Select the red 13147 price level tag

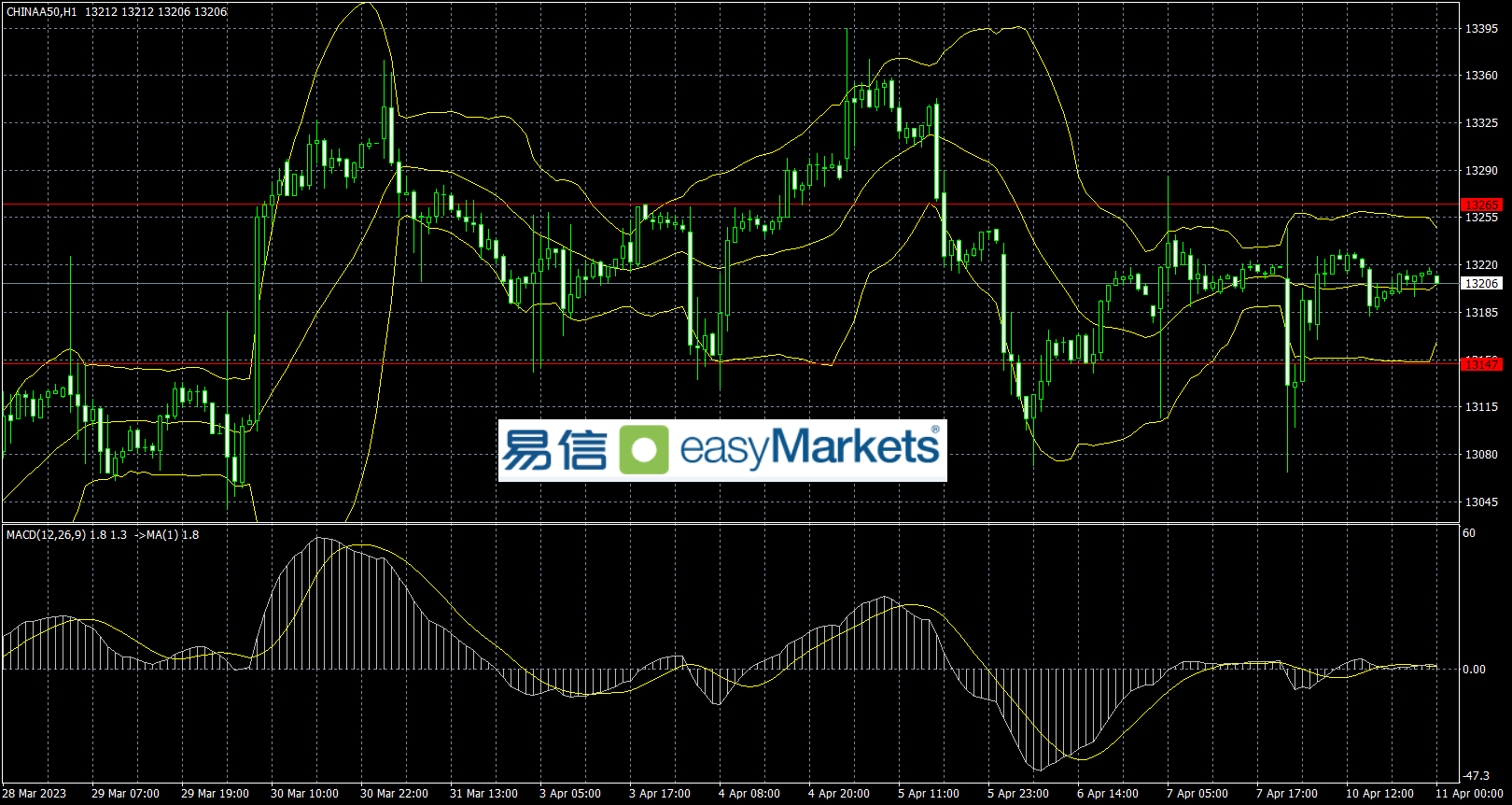1481,364
